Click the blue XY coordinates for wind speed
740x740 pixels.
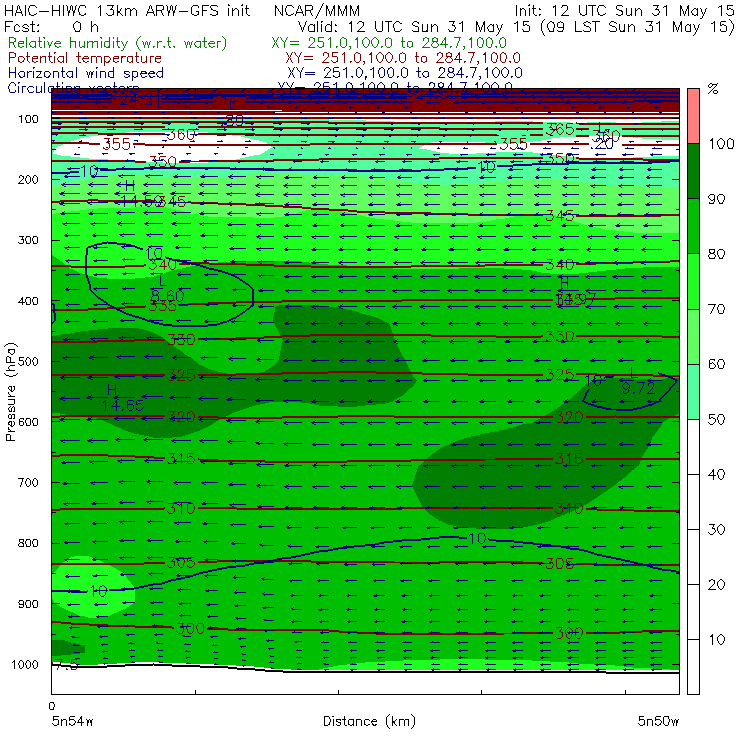[x=405, y=73]
